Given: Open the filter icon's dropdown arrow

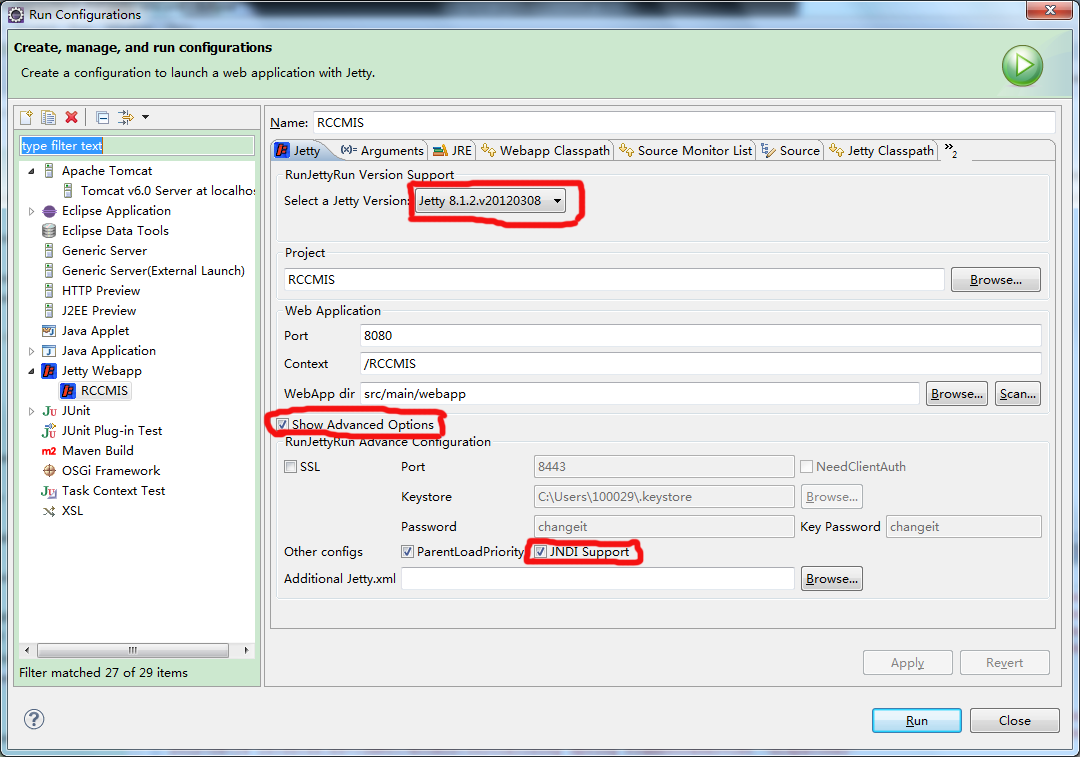Looking at the screenshot, I should click(145, 117).
